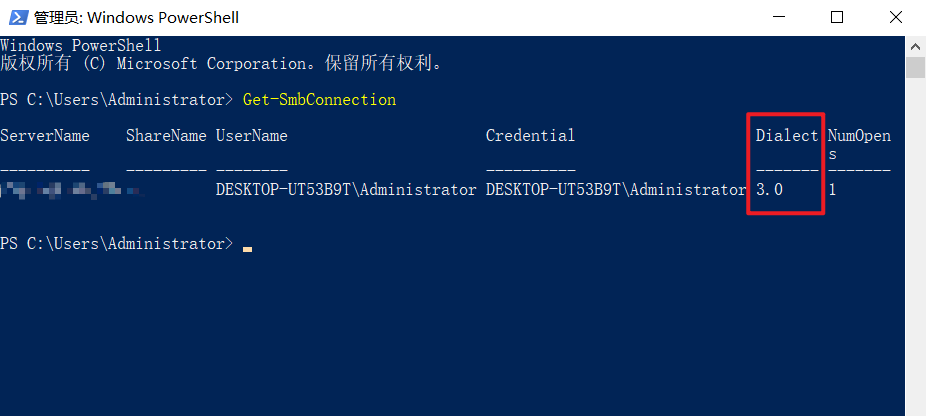
Task: Click the title bar text 管理员: Windows PowerShell
Action: (136, 18)
